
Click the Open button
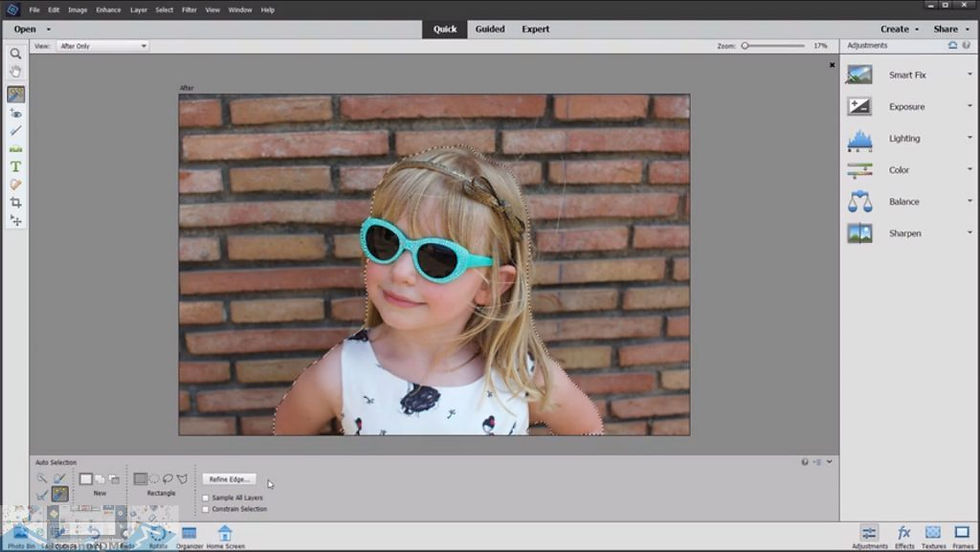coord(25,29)
